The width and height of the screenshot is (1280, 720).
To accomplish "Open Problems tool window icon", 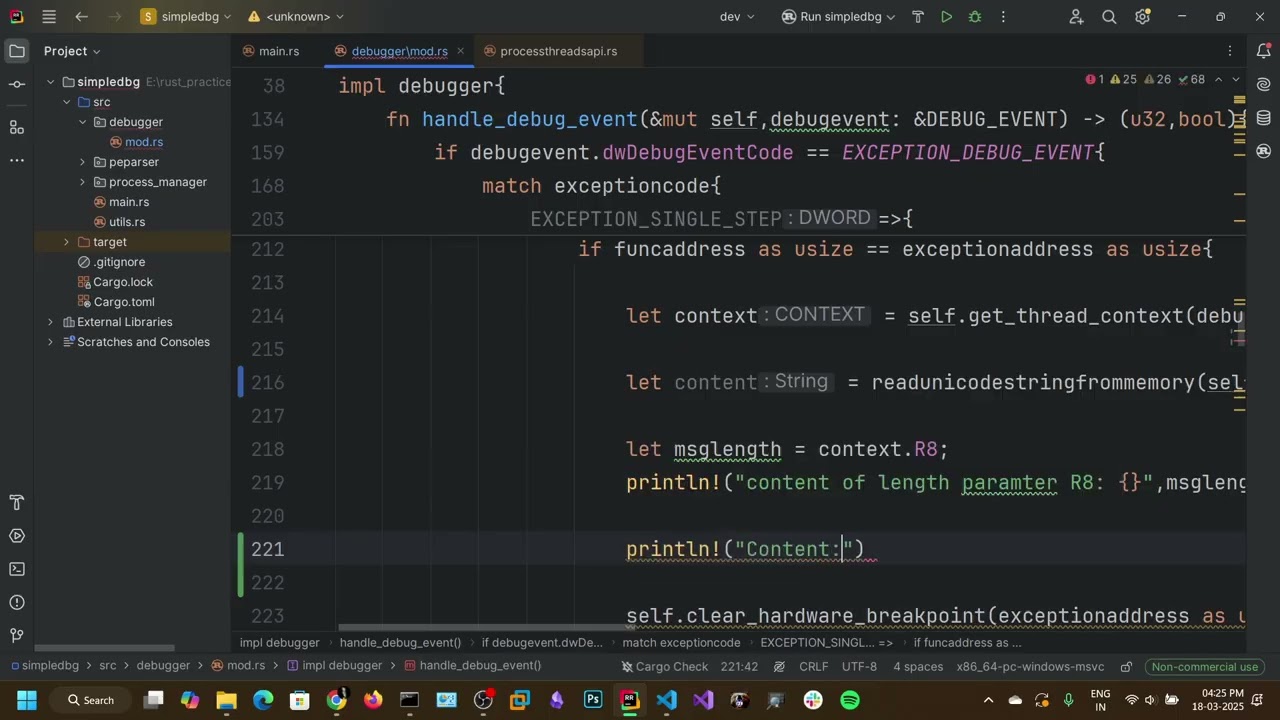I will (17, 602).
